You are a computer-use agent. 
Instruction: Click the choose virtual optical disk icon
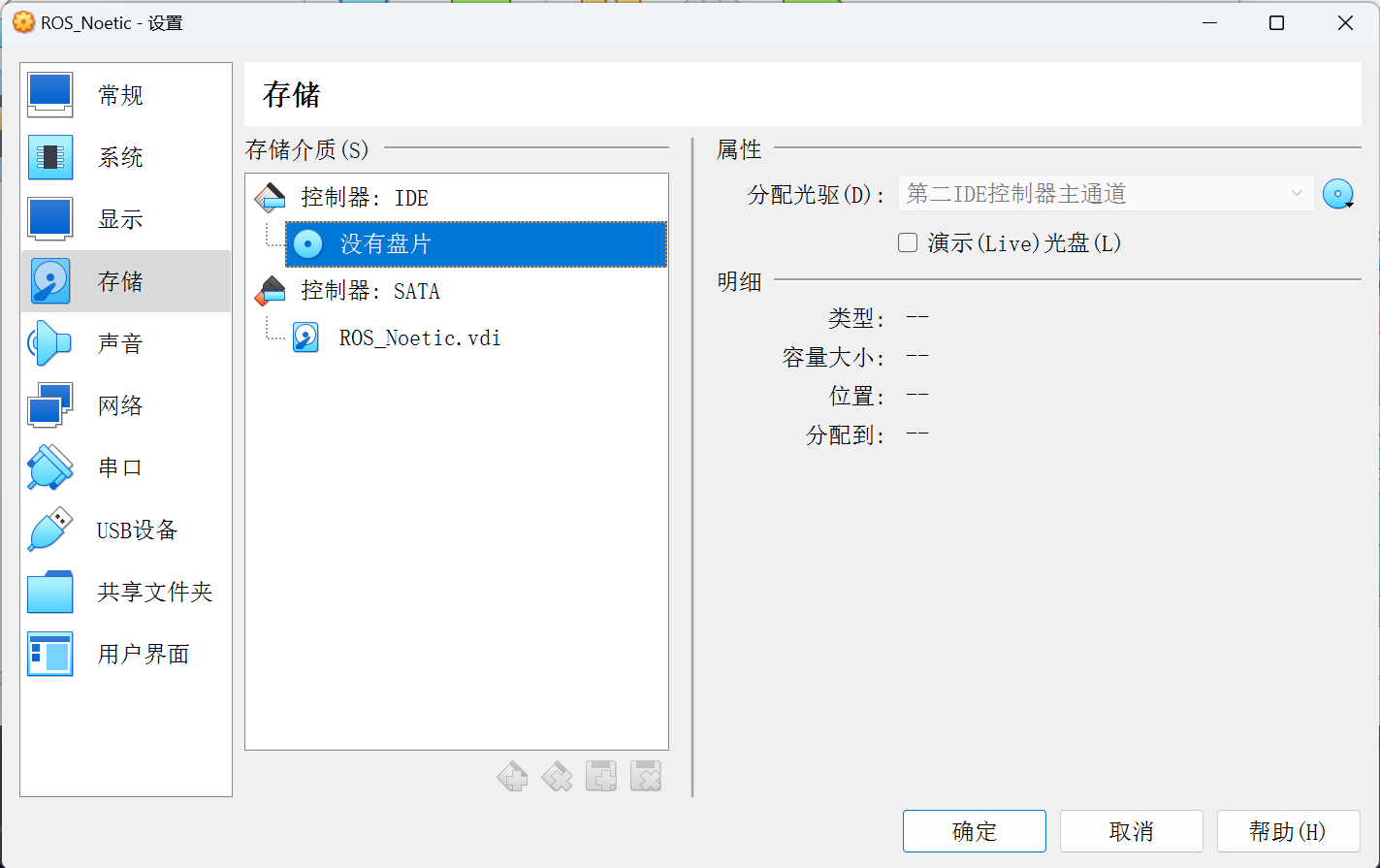pyautogui.click(x=1338, y=194)
